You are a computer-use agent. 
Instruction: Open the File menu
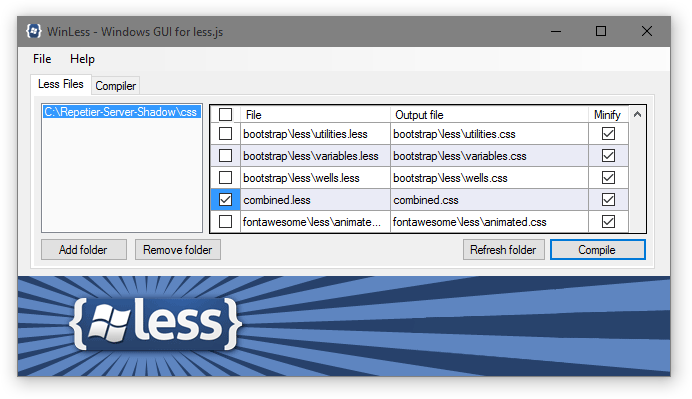[42, 59]
